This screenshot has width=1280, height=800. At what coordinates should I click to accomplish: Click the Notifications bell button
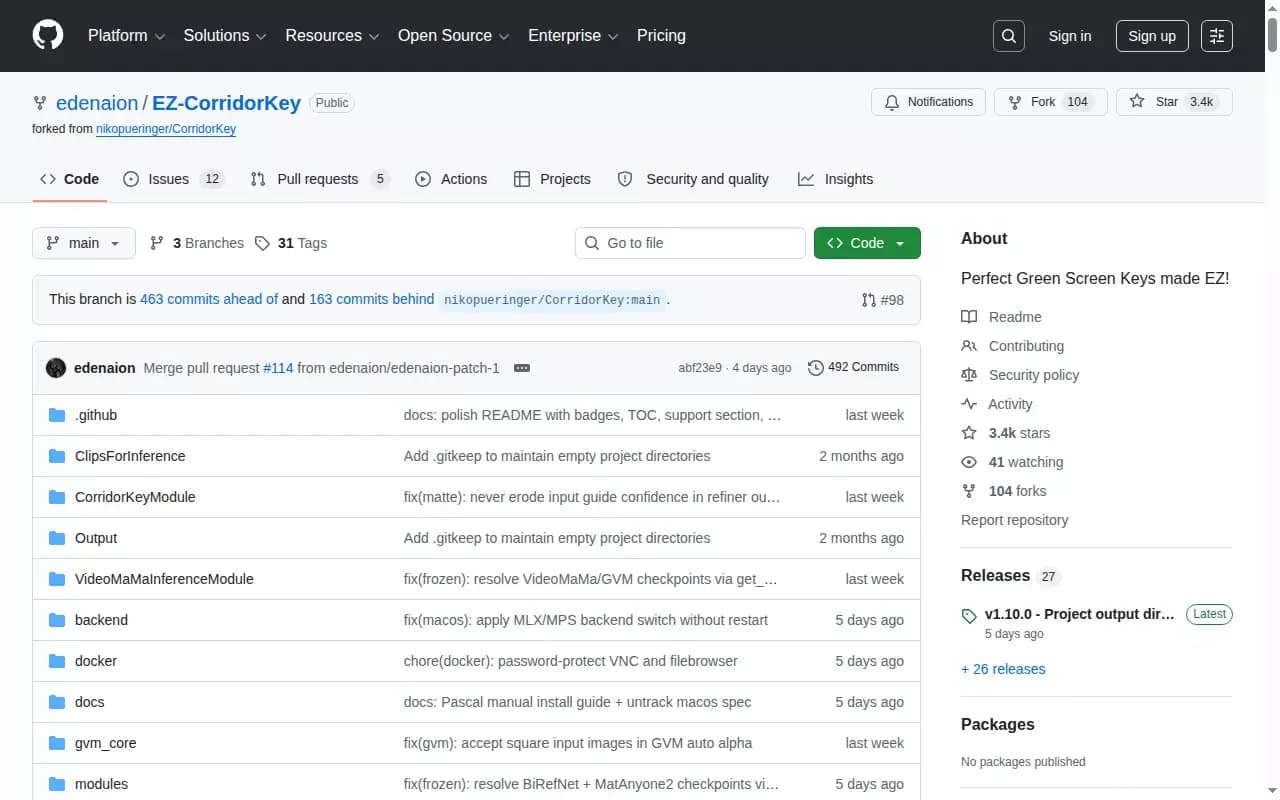coord(929,102)
